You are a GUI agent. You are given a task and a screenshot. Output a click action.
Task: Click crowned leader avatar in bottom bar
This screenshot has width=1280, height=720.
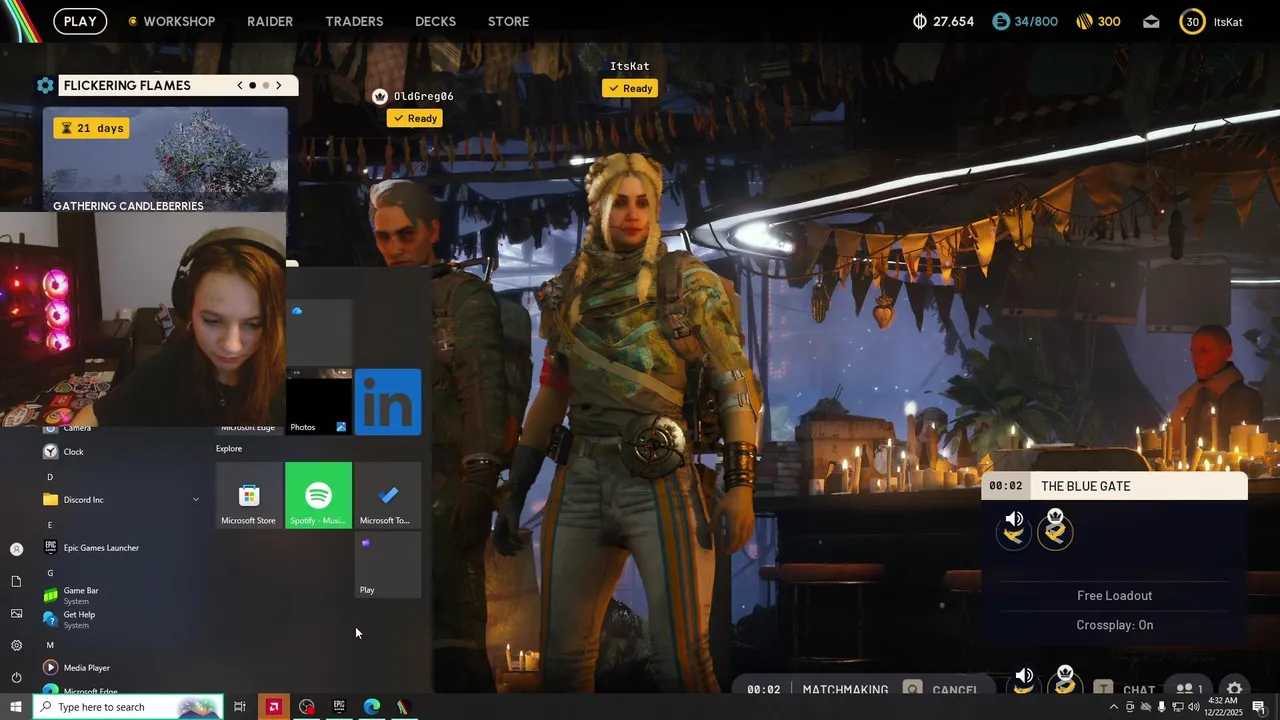pos(1066,682)
